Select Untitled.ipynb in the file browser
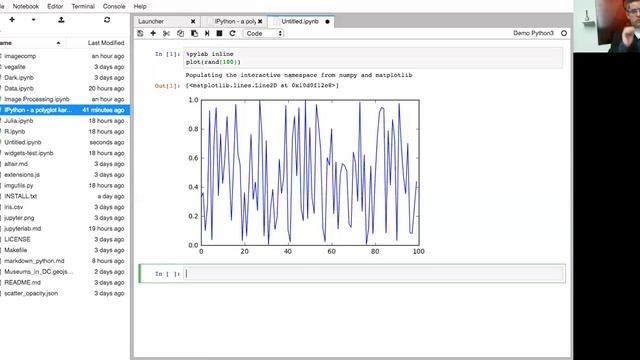The width and height of the screenshot is (640, 360). click(65, 142)
